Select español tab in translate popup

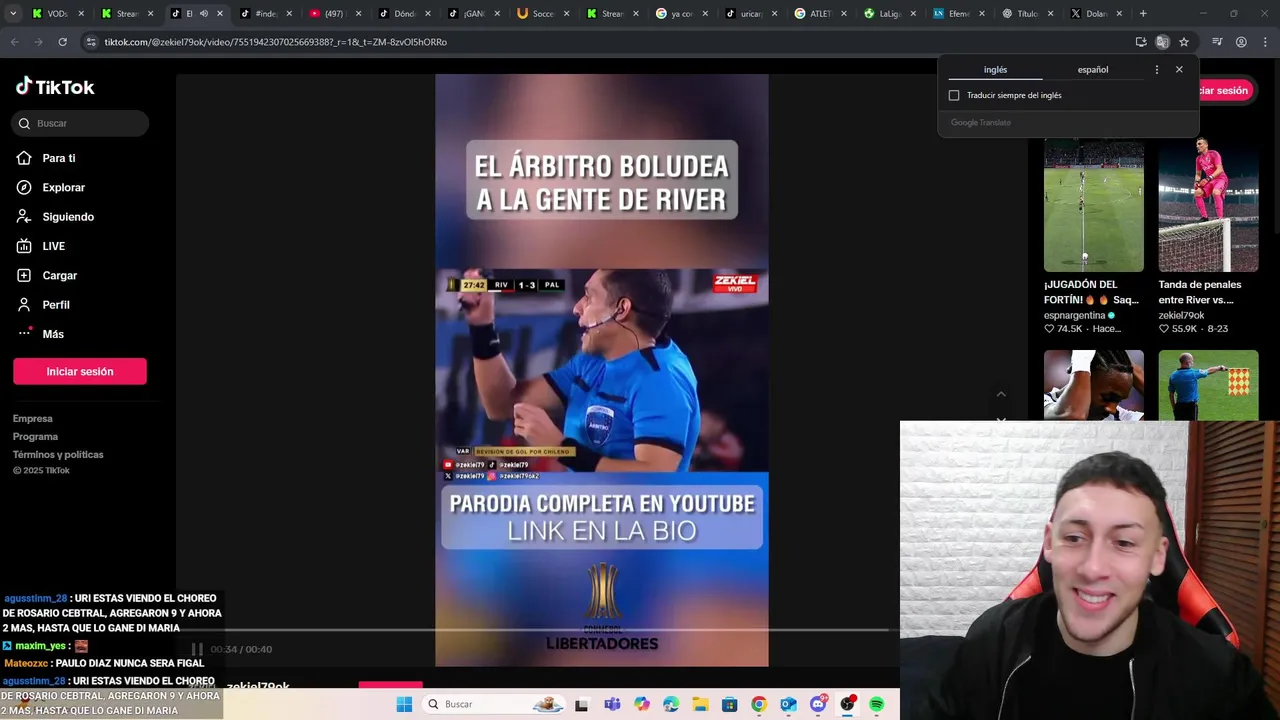(1093, 70)
